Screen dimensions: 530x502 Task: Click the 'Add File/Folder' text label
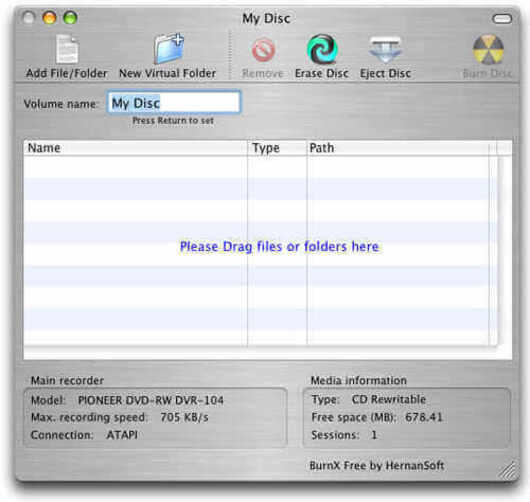coord(67,73)
